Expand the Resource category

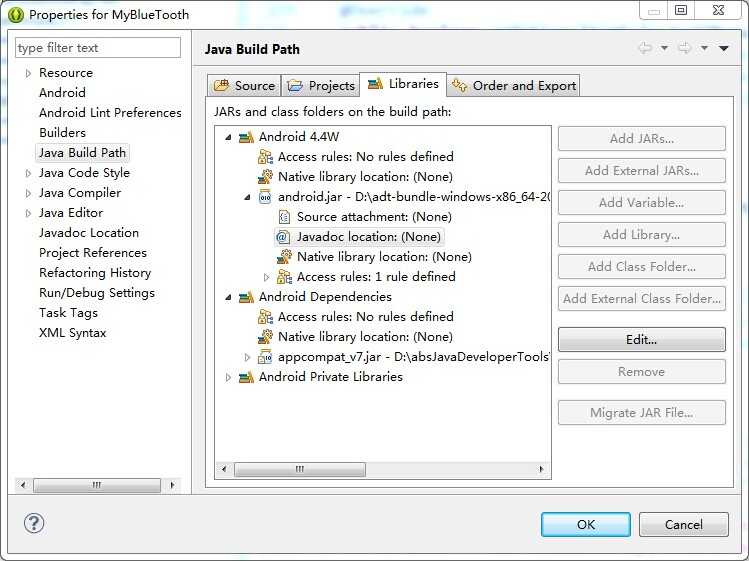(x=28, y=73)
